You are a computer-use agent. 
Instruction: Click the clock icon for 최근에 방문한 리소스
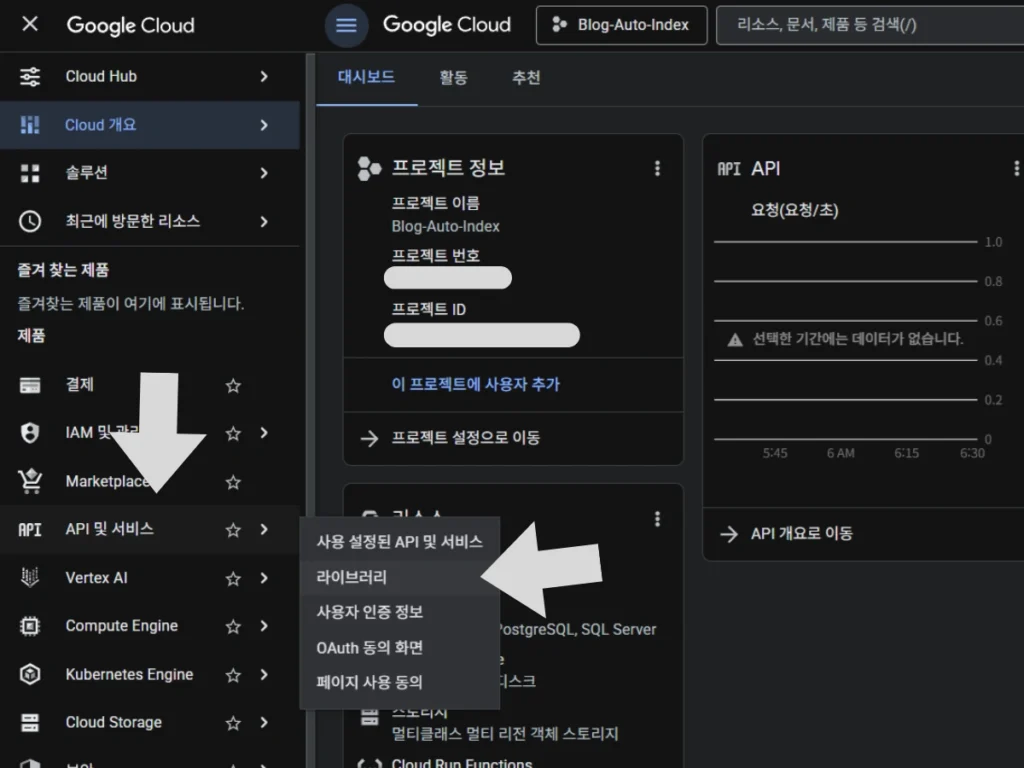tap(30, 221)
